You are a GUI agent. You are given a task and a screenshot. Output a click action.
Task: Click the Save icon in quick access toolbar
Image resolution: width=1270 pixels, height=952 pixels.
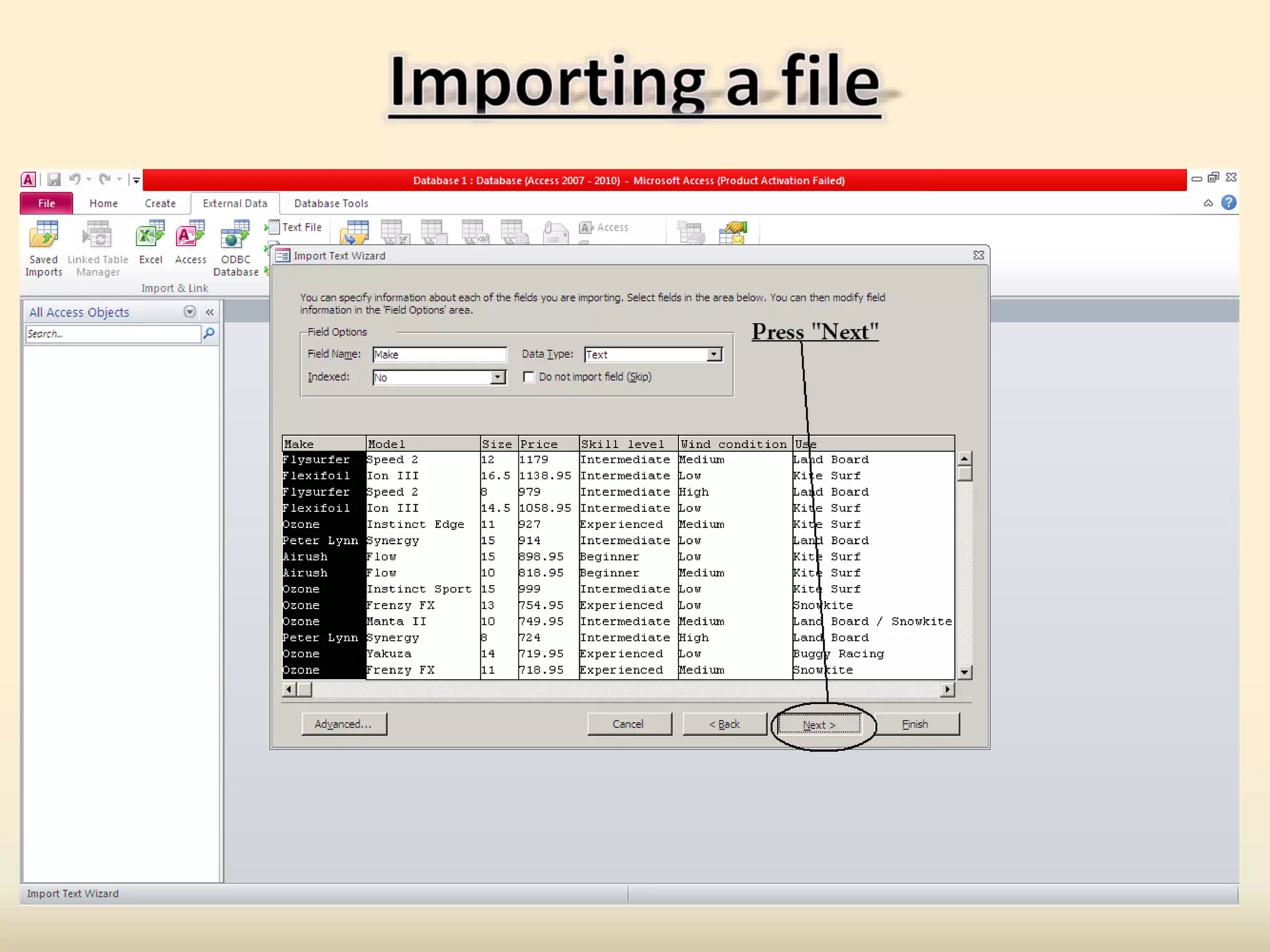pos(54,180)
